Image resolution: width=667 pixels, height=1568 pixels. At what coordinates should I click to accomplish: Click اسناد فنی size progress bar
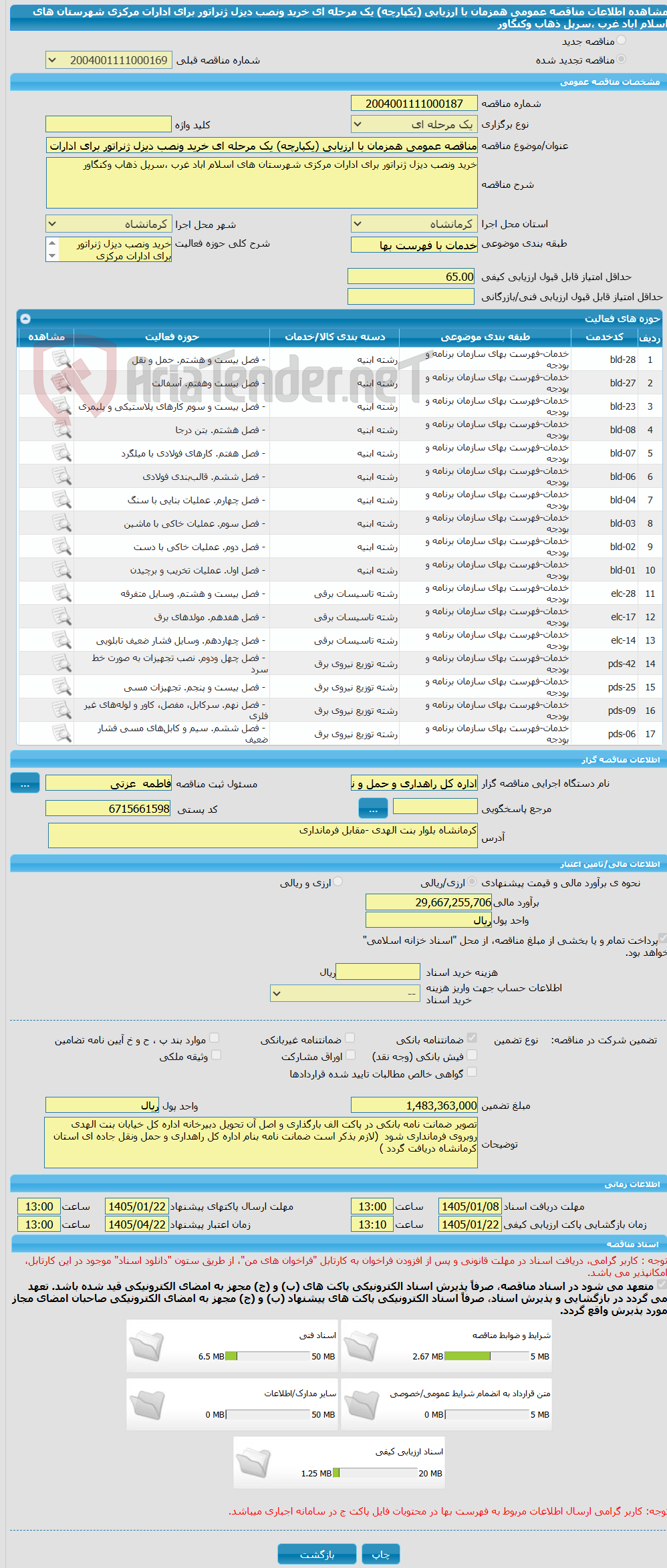click(x=267, y=1356)
